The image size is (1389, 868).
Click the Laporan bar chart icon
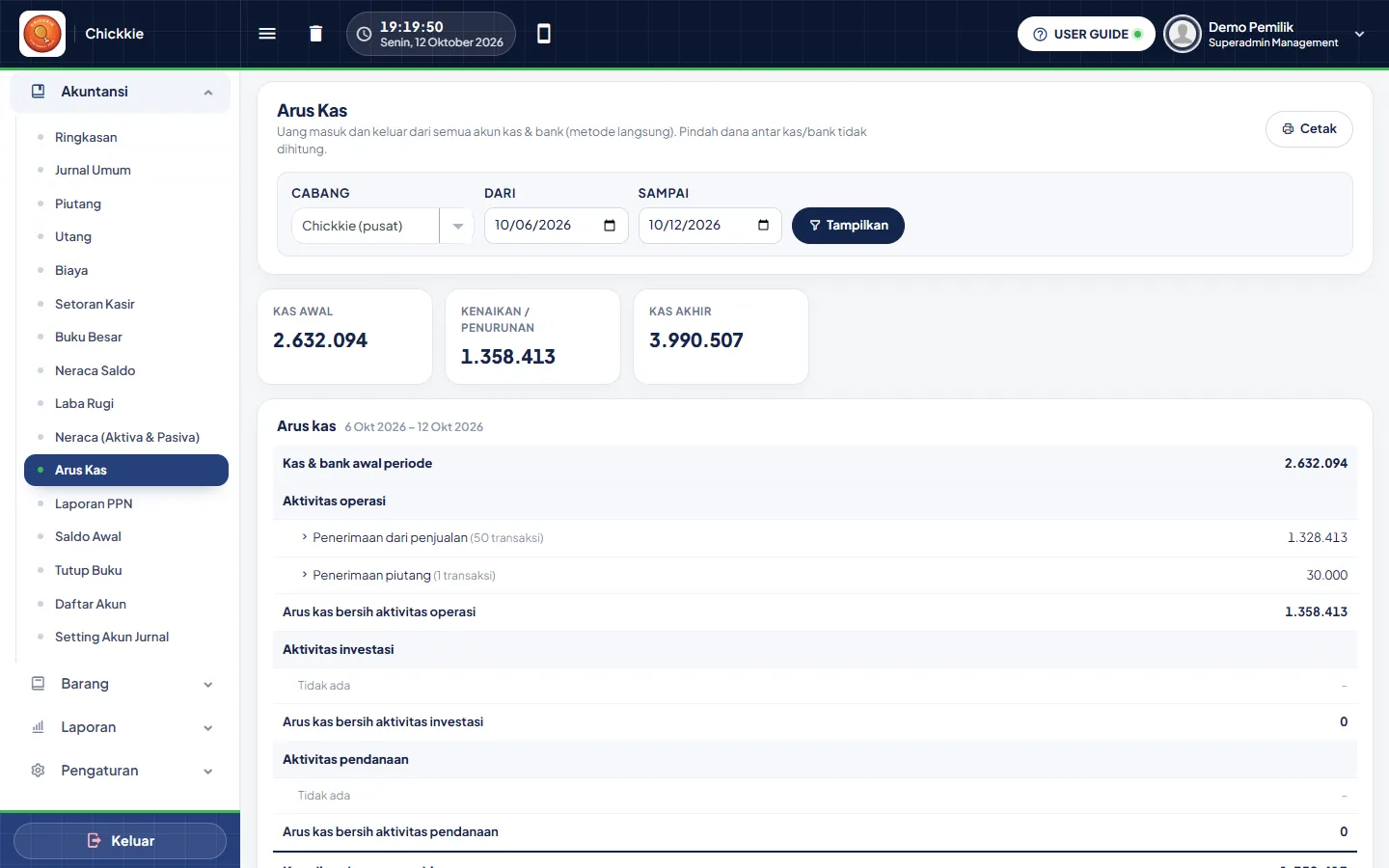39,727
